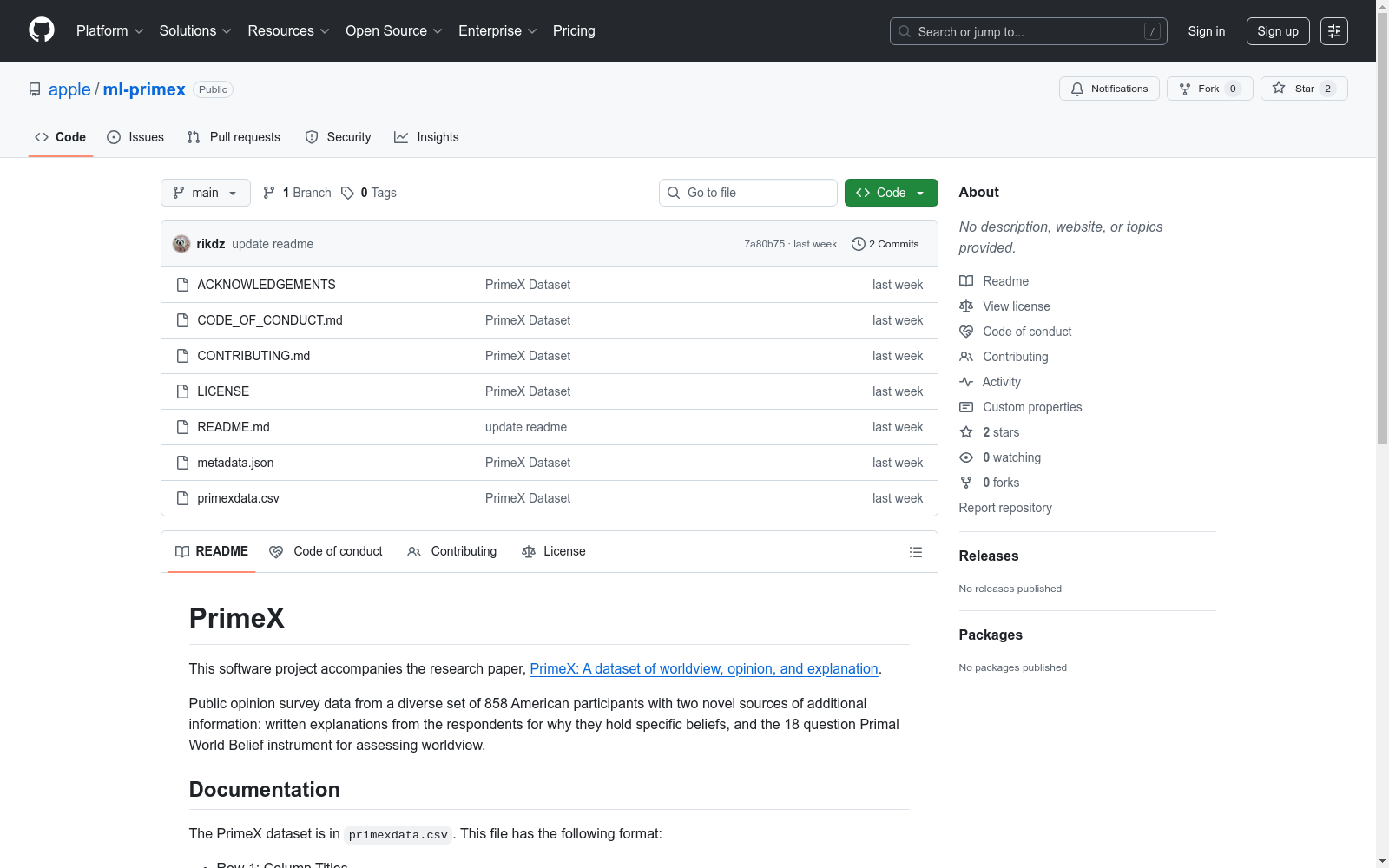Show the Code of conduct tab
The image size is (1389, 868).
(x=326, y=551)
